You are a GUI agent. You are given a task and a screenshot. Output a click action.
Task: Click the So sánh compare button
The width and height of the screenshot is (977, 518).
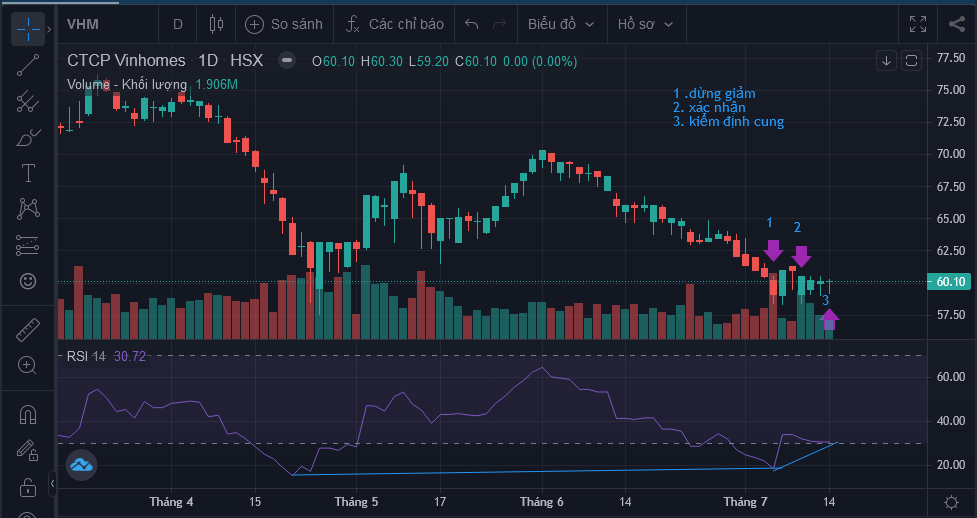click(284, 23)
